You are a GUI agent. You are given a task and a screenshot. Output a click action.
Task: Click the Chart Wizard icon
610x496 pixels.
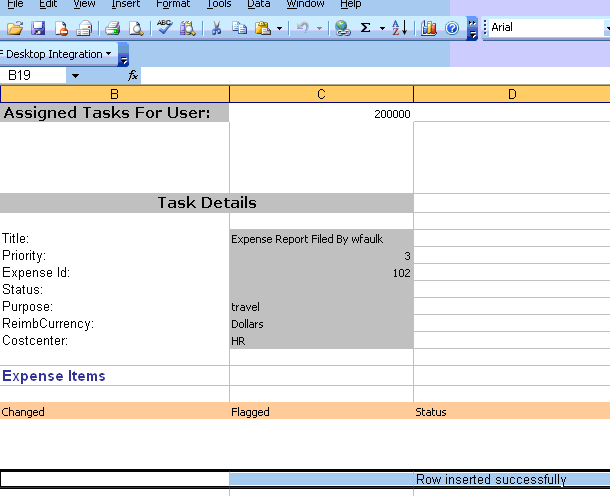click(x=429, y=28)
